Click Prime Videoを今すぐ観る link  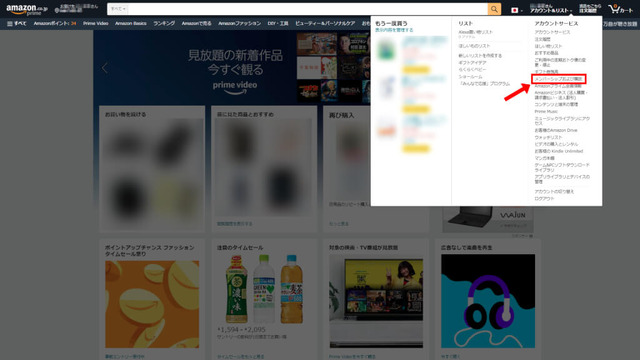pyautogui.click(x=352, y=357)
